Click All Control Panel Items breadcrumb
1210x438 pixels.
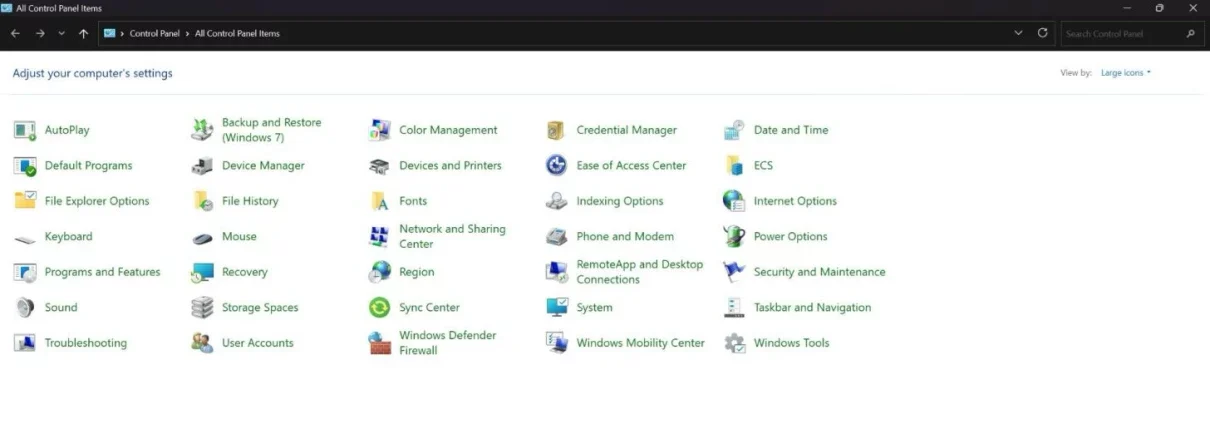pos(237,33)
